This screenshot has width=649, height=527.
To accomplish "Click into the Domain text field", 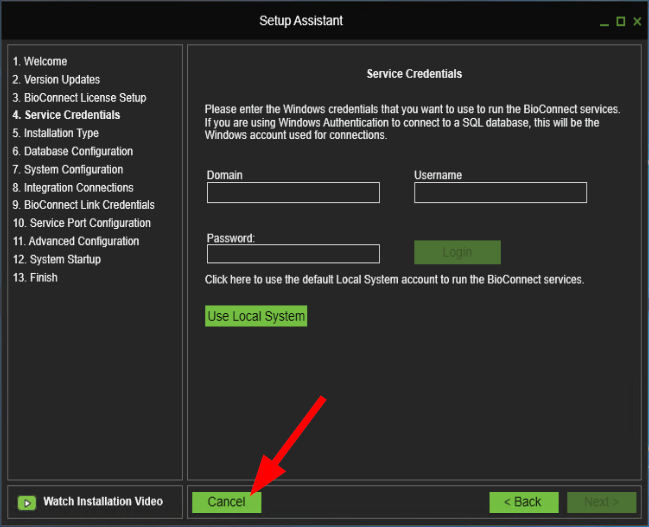I will coord(293,193).
